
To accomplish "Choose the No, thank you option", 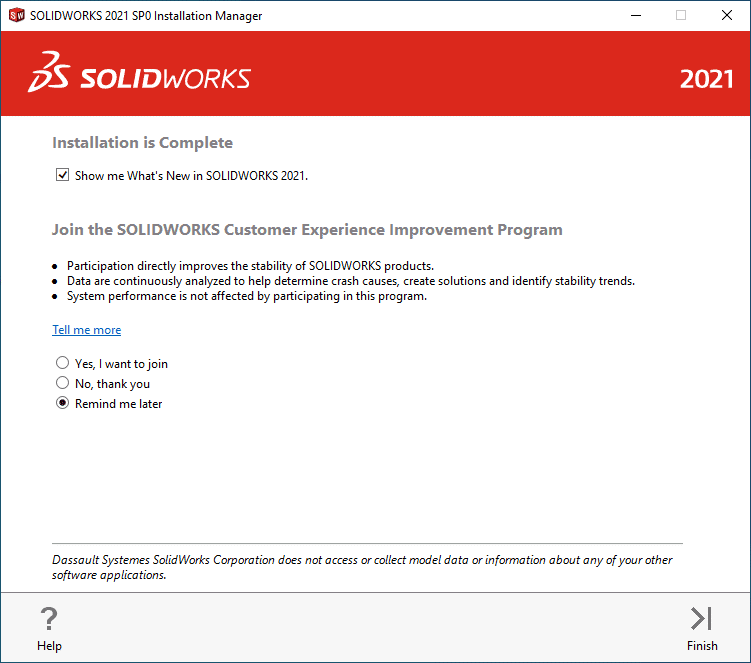I will 62,383.
